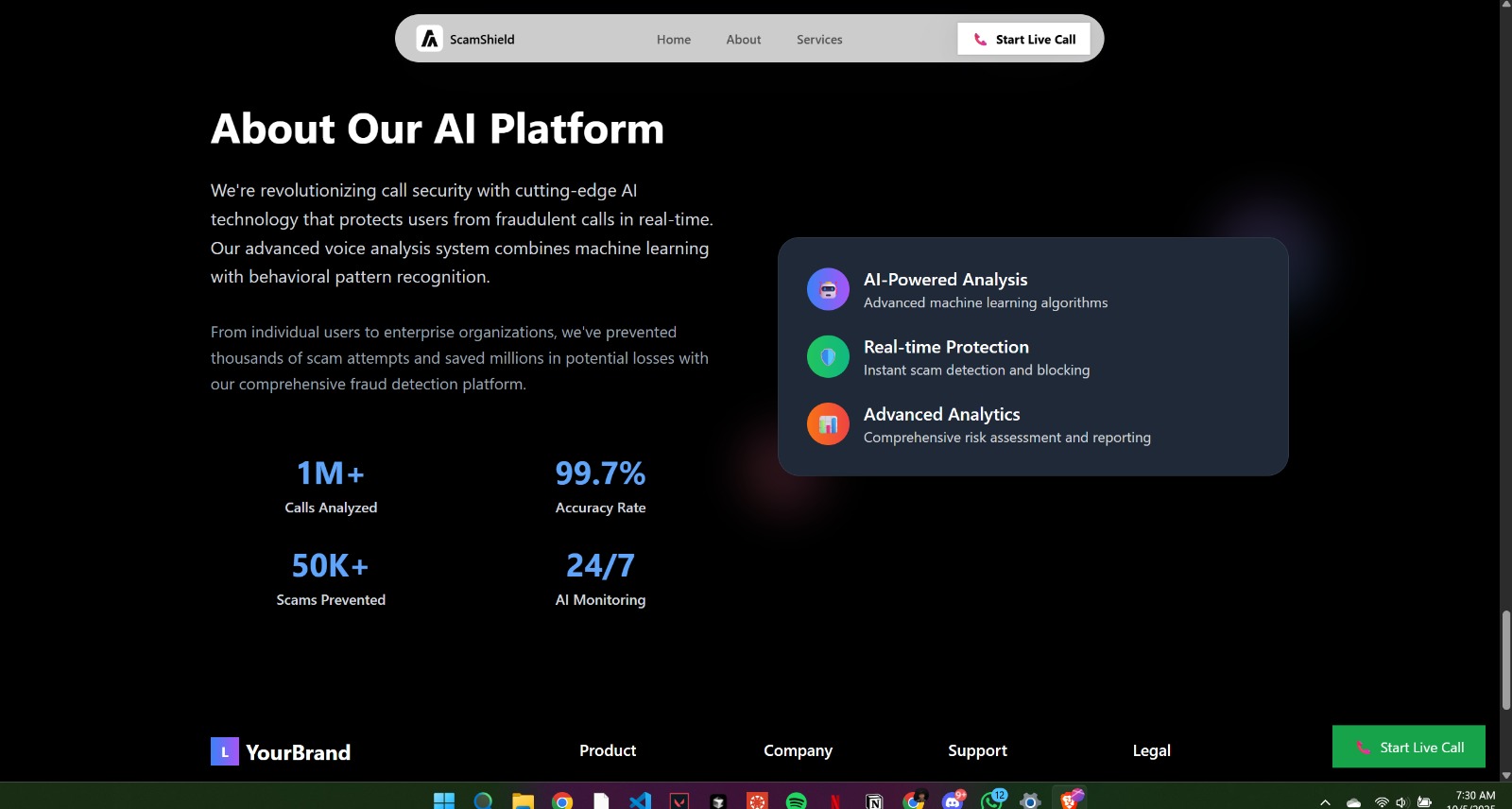Click the Support footer column heading
This screenshot has height=809, width=1512.
point(977,750)
